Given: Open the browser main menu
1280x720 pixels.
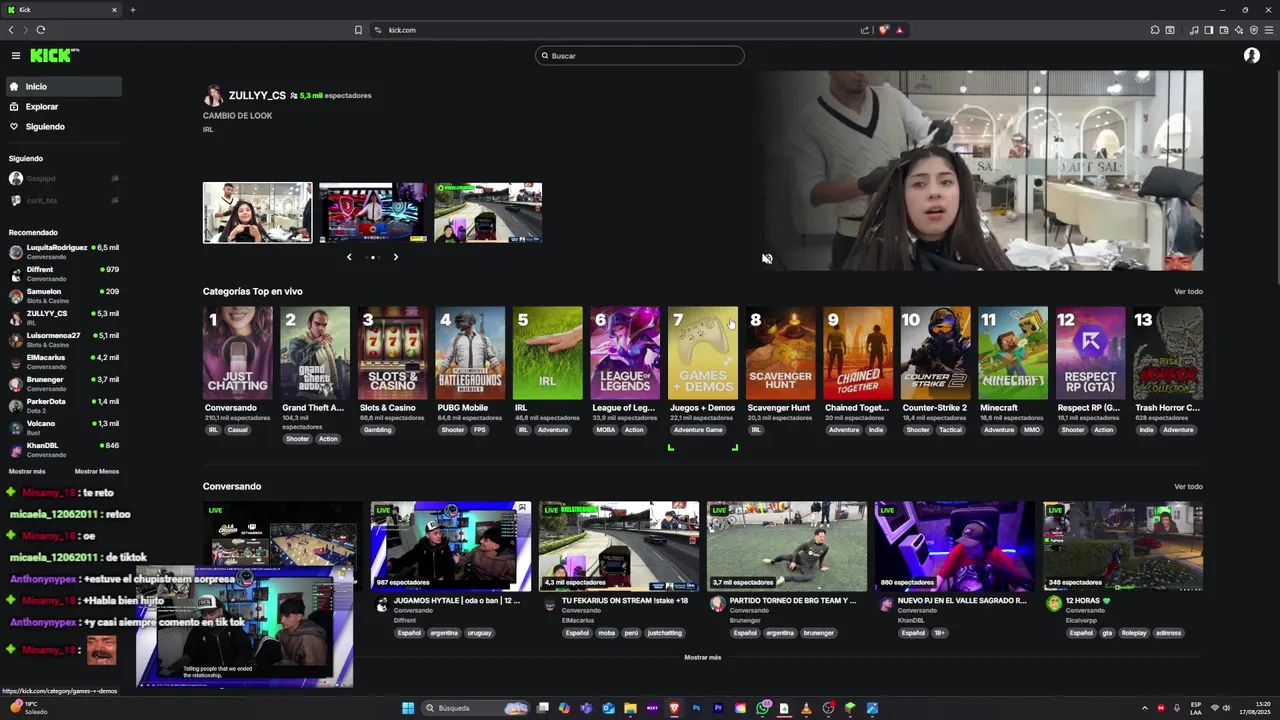Looking at the screenshot, I should pyautogui.click(x=1268, y=30).
